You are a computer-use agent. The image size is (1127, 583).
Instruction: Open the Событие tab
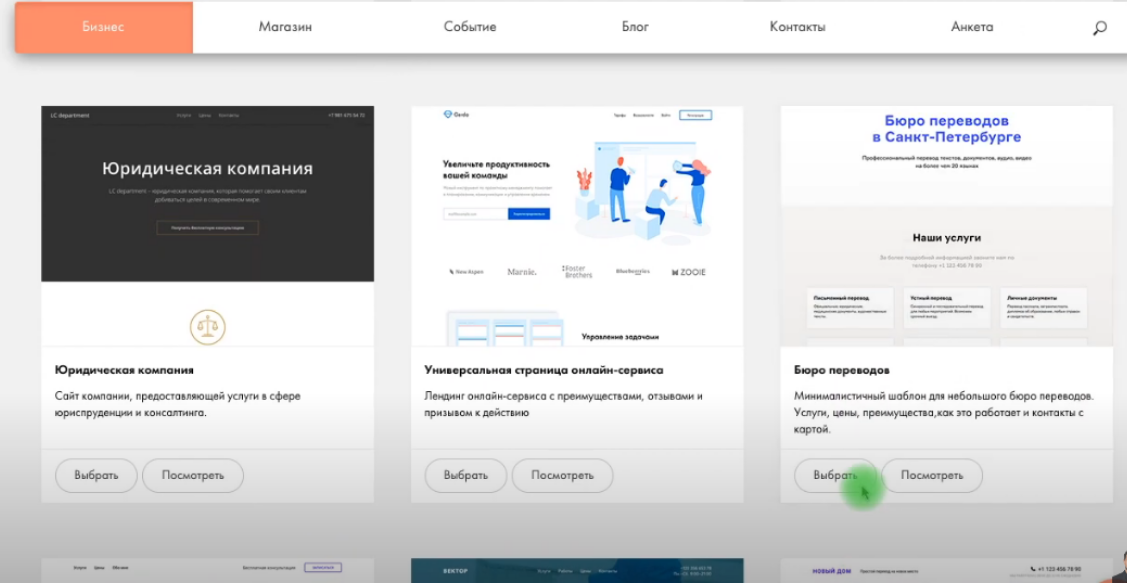click(470, 27)
